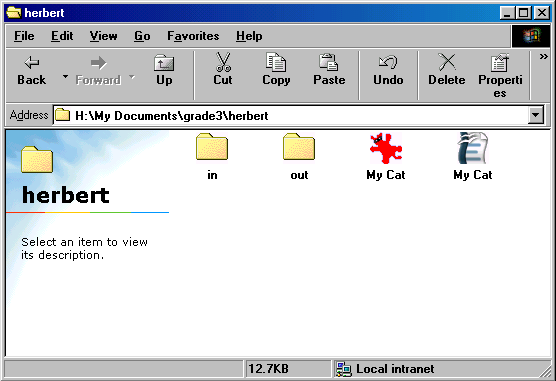Screen dimensions: 556x381
Task: Open the File menu
Action: 24,36
